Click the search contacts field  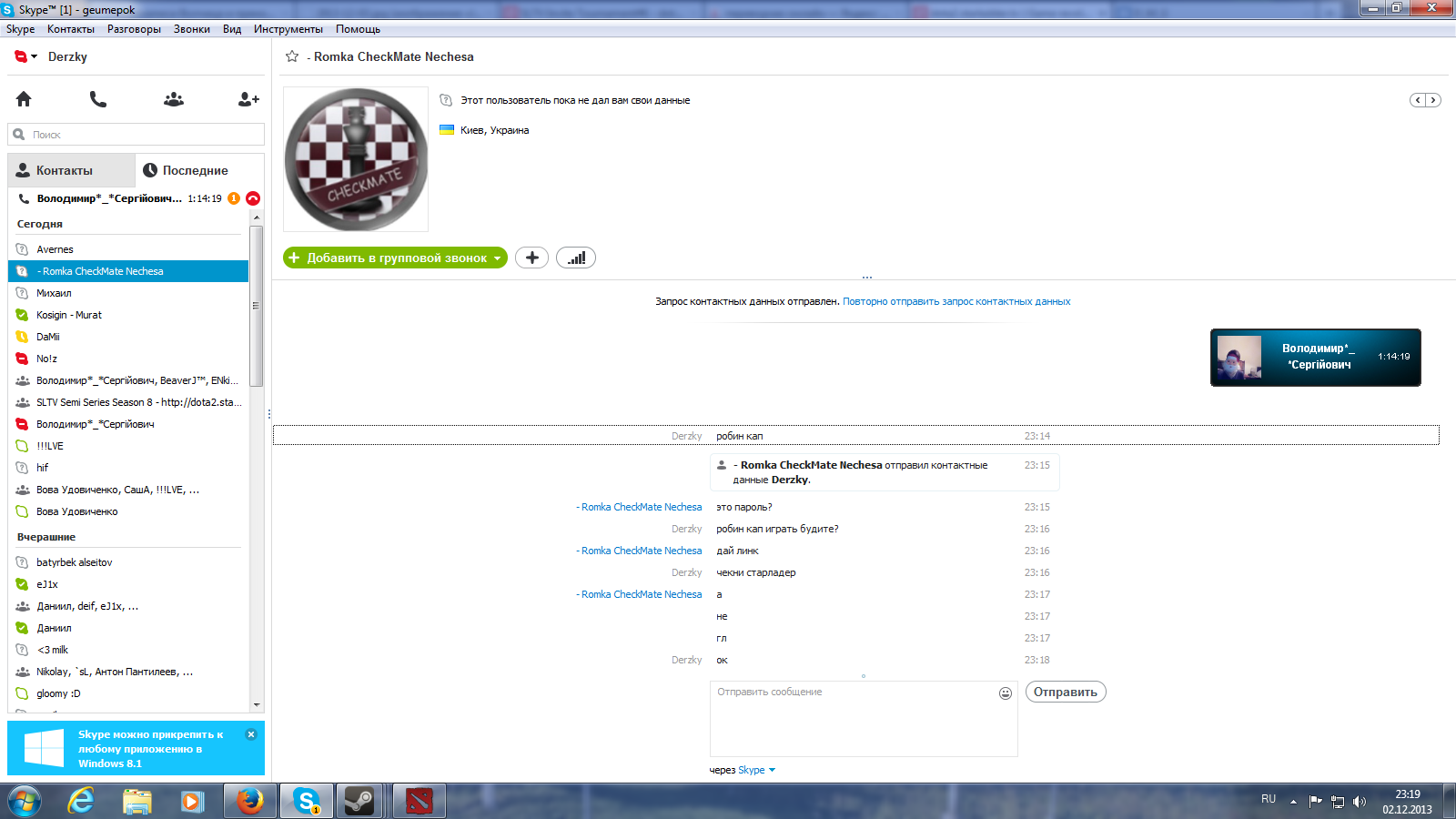136,135
